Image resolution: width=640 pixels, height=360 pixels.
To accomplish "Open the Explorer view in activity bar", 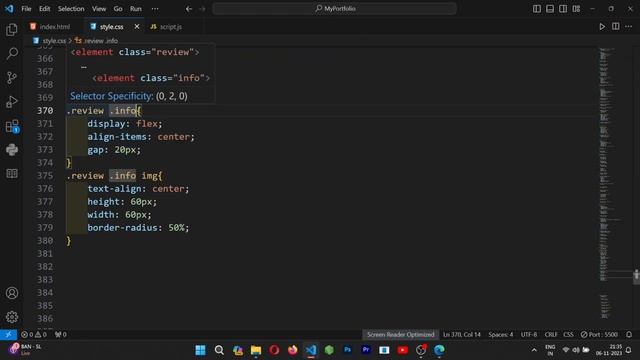I will pyautogui.click(x=12, y=30).
